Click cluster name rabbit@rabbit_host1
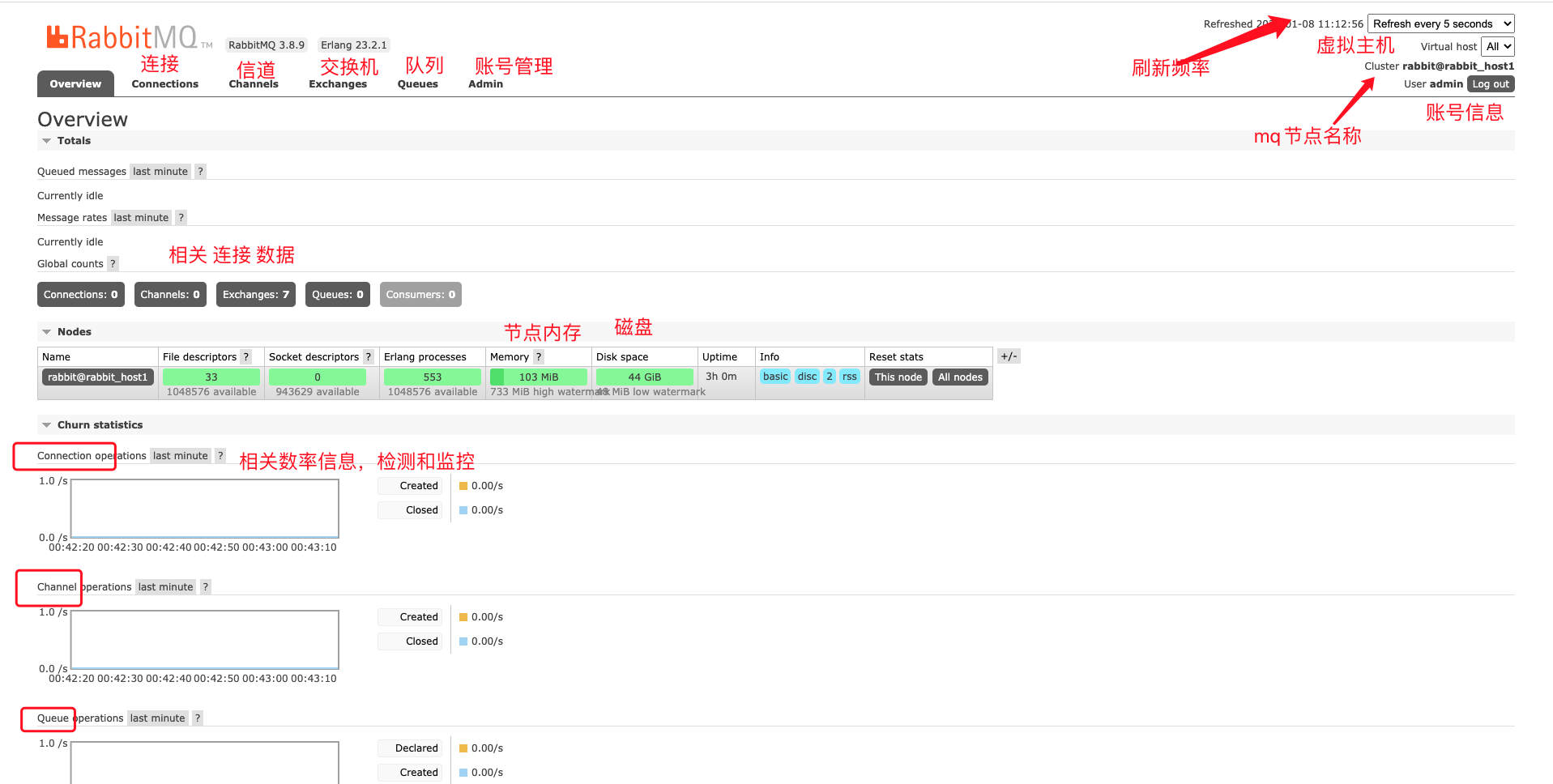 pos(1458,66)
